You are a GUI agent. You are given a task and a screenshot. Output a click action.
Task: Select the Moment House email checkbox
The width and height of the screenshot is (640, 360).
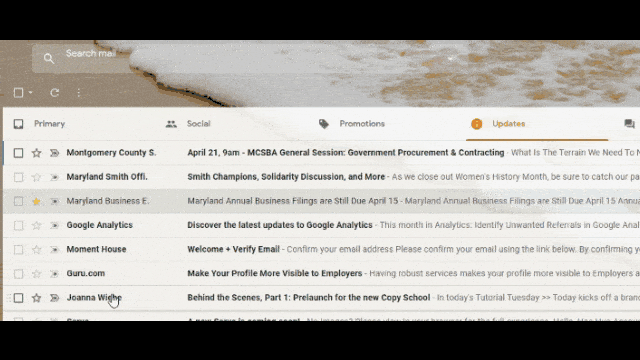[x=18, y=249]
